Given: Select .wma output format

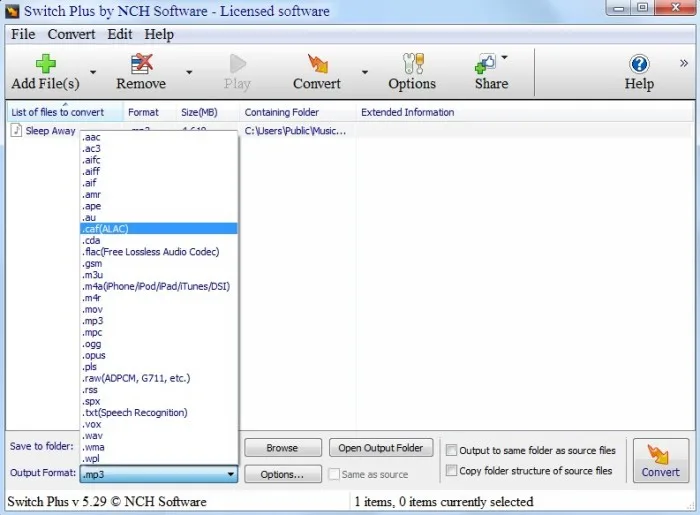Looking at the screenshot, I should 159,447.
